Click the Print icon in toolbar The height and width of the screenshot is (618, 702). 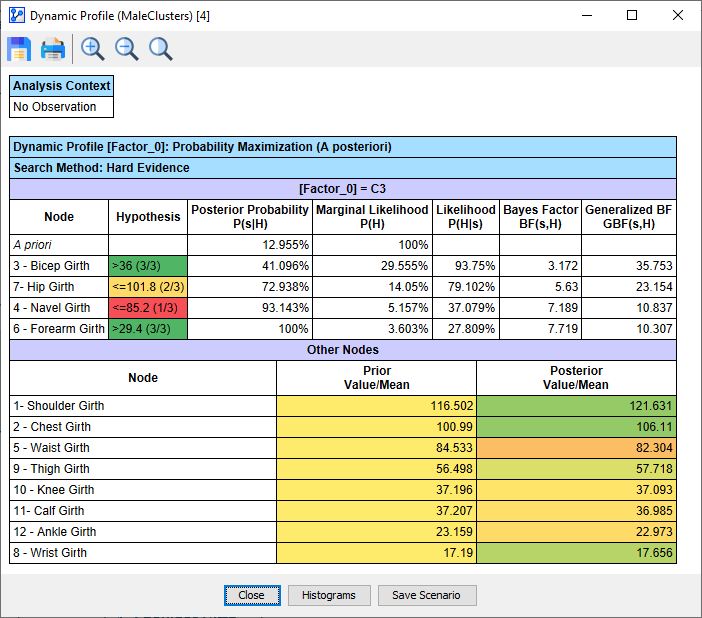[53, 49]
